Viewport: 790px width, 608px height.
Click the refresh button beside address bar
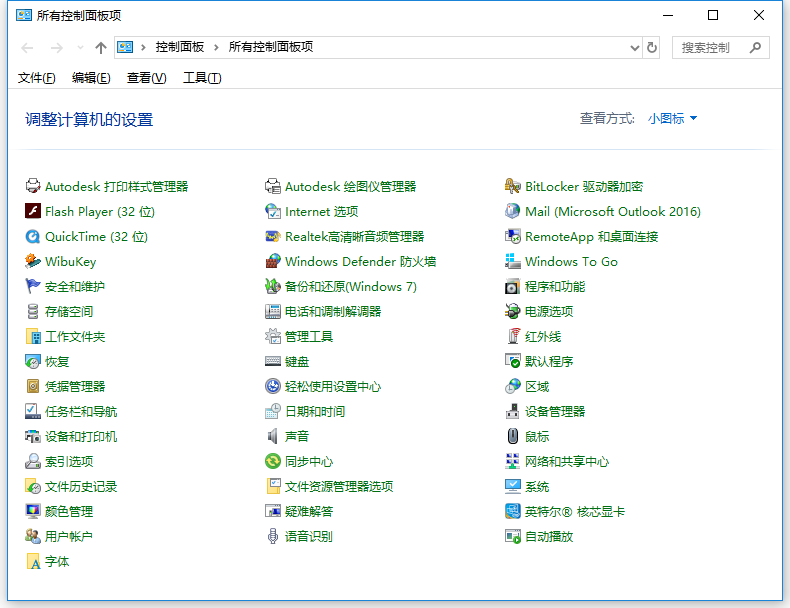click(652, 48)
